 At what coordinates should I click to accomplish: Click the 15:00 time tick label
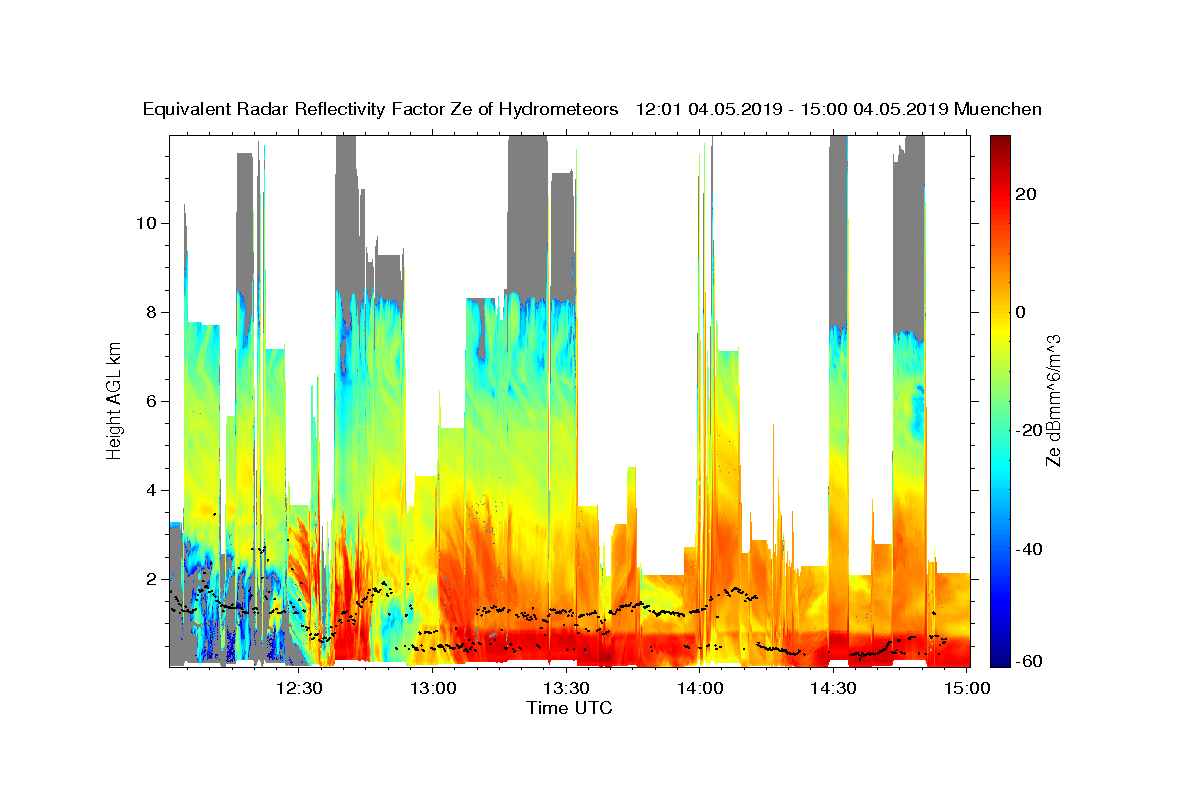click(x=968, y=688)
